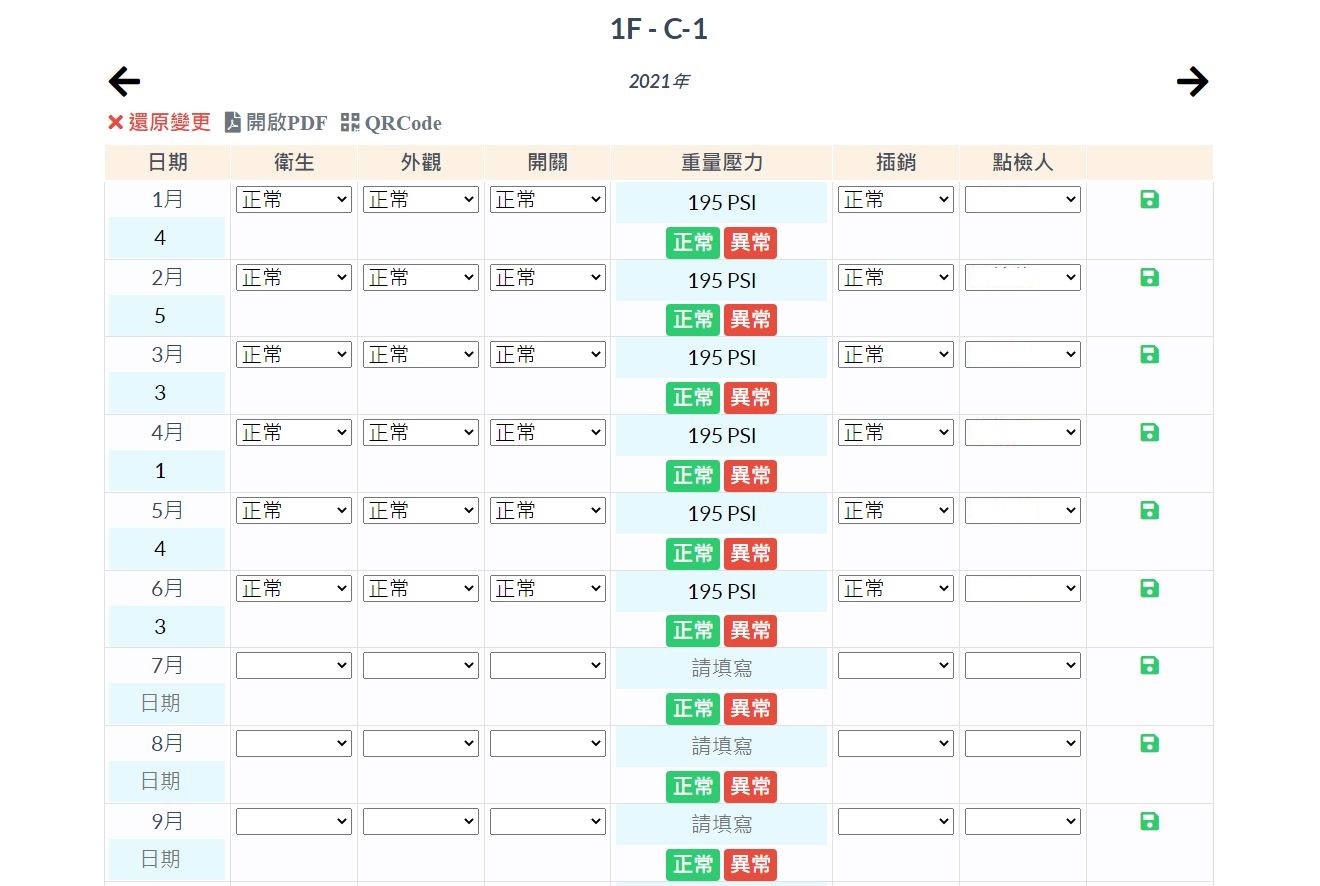This screenshot has height=886, width=1320.
Task: Go to the next year with right arrow
Action: [x=1192, y=81]
